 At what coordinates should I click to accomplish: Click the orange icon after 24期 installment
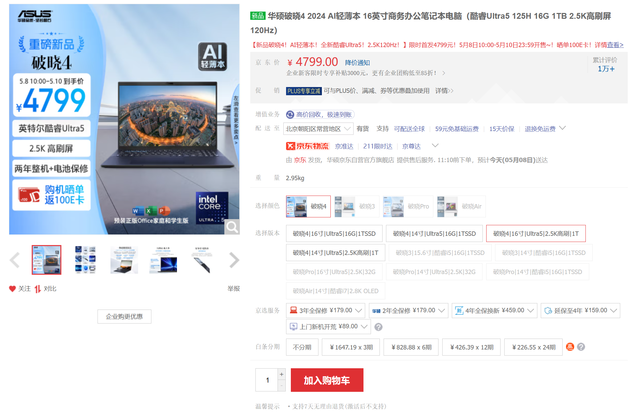point(570,347)
